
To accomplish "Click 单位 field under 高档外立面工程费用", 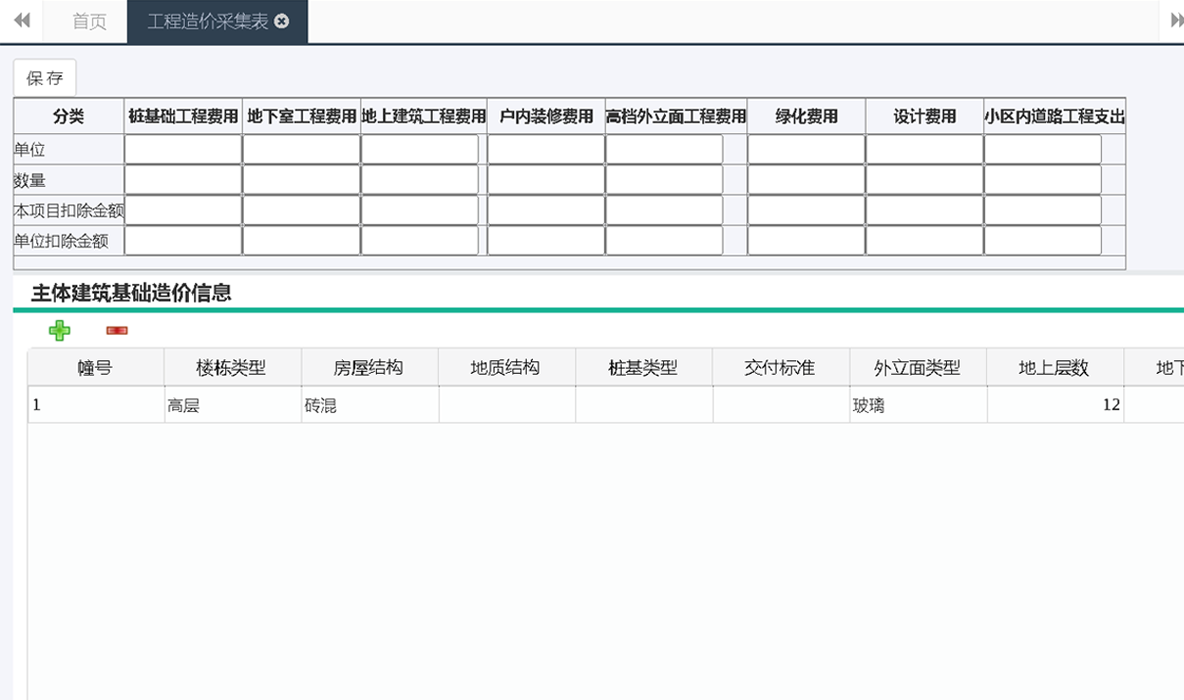I will (664, 150).
